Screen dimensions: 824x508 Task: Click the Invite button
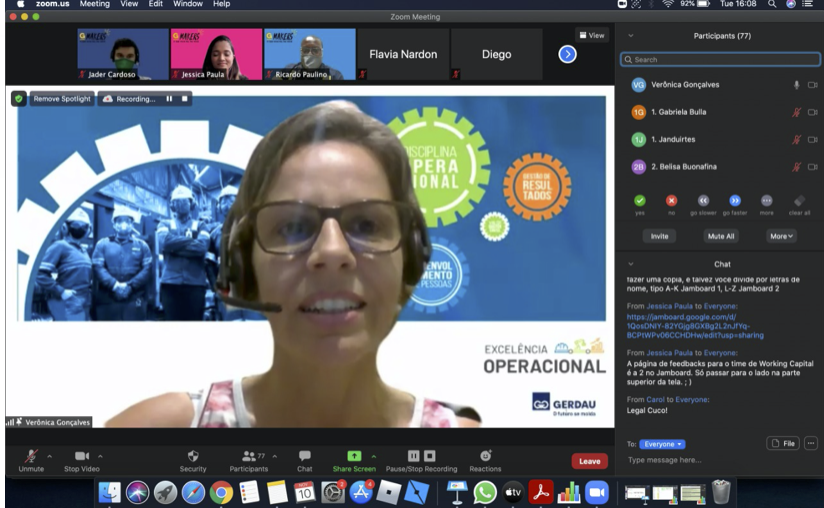point(660,236)
